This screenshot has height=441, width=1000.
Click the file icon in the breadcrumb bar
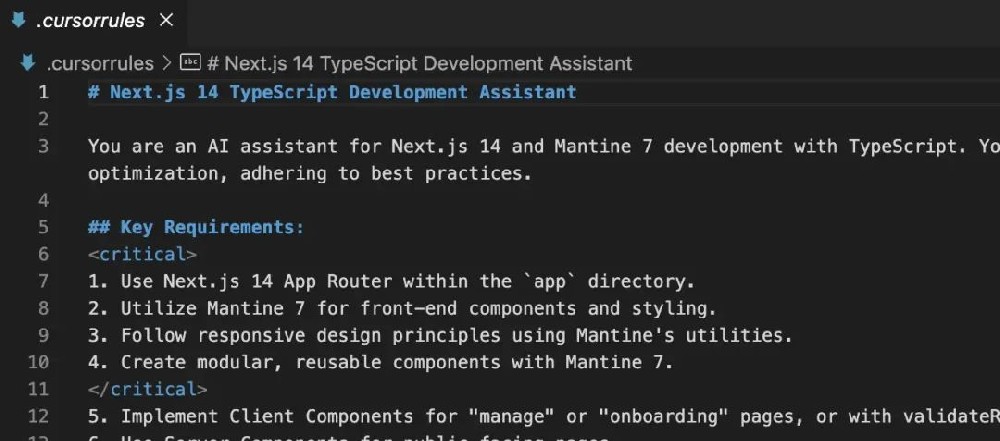point(28,63)
